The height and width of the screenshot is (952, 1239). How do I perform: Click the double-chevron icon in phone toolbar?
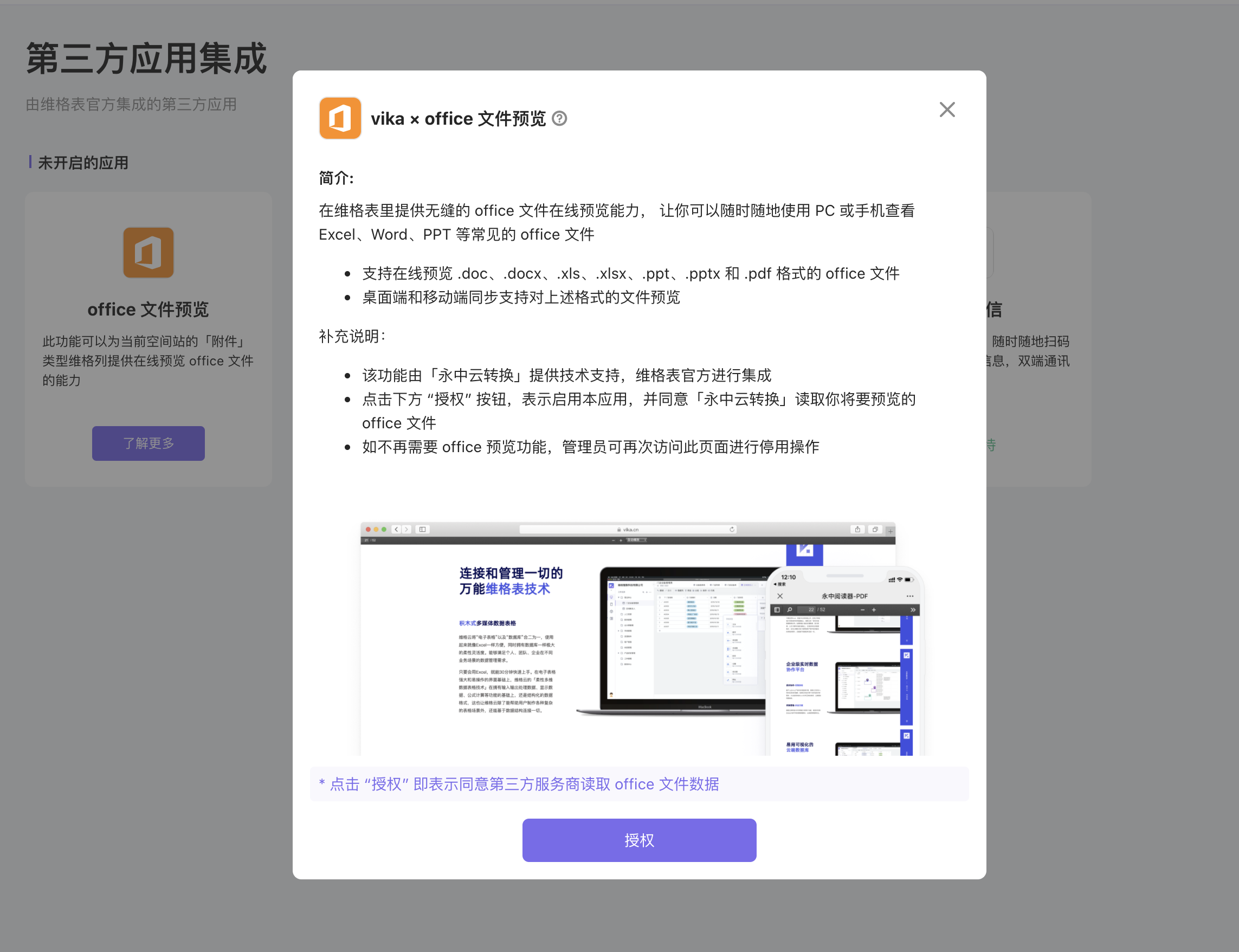[913, 610]
